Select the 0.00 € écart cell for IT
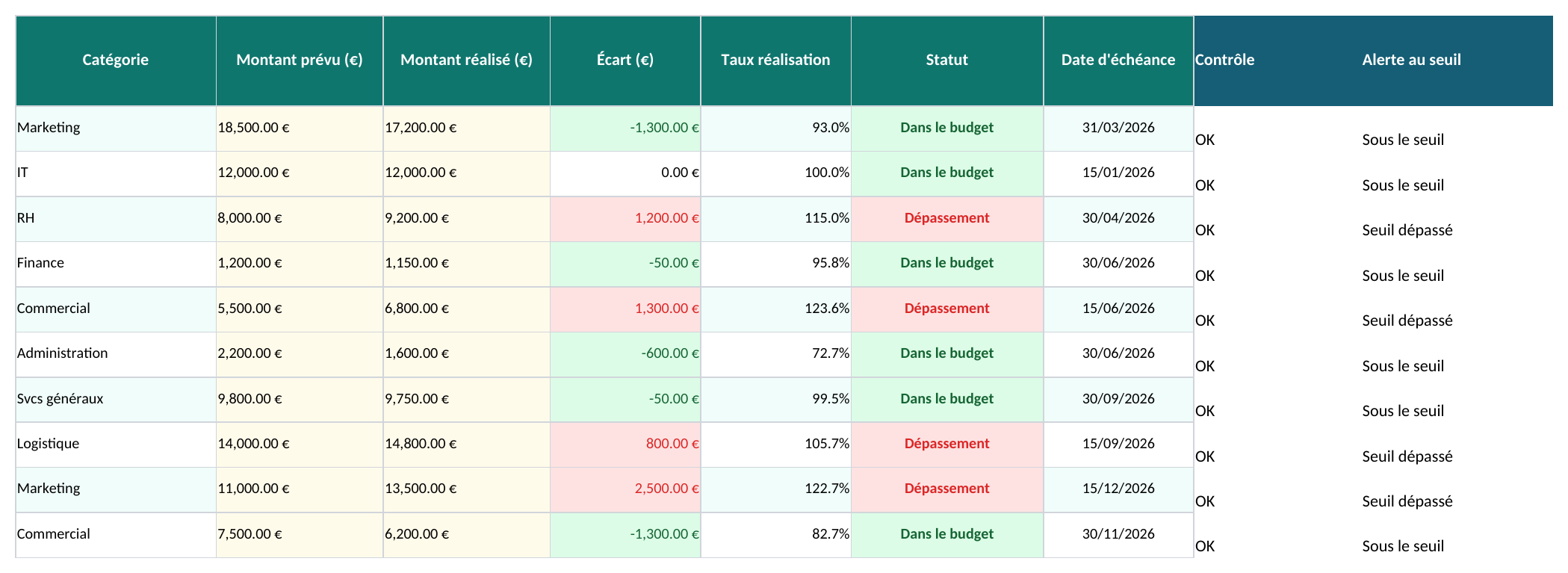This screenshot has height=573, width=1568. pyautogui.click(x=625, y=173)
